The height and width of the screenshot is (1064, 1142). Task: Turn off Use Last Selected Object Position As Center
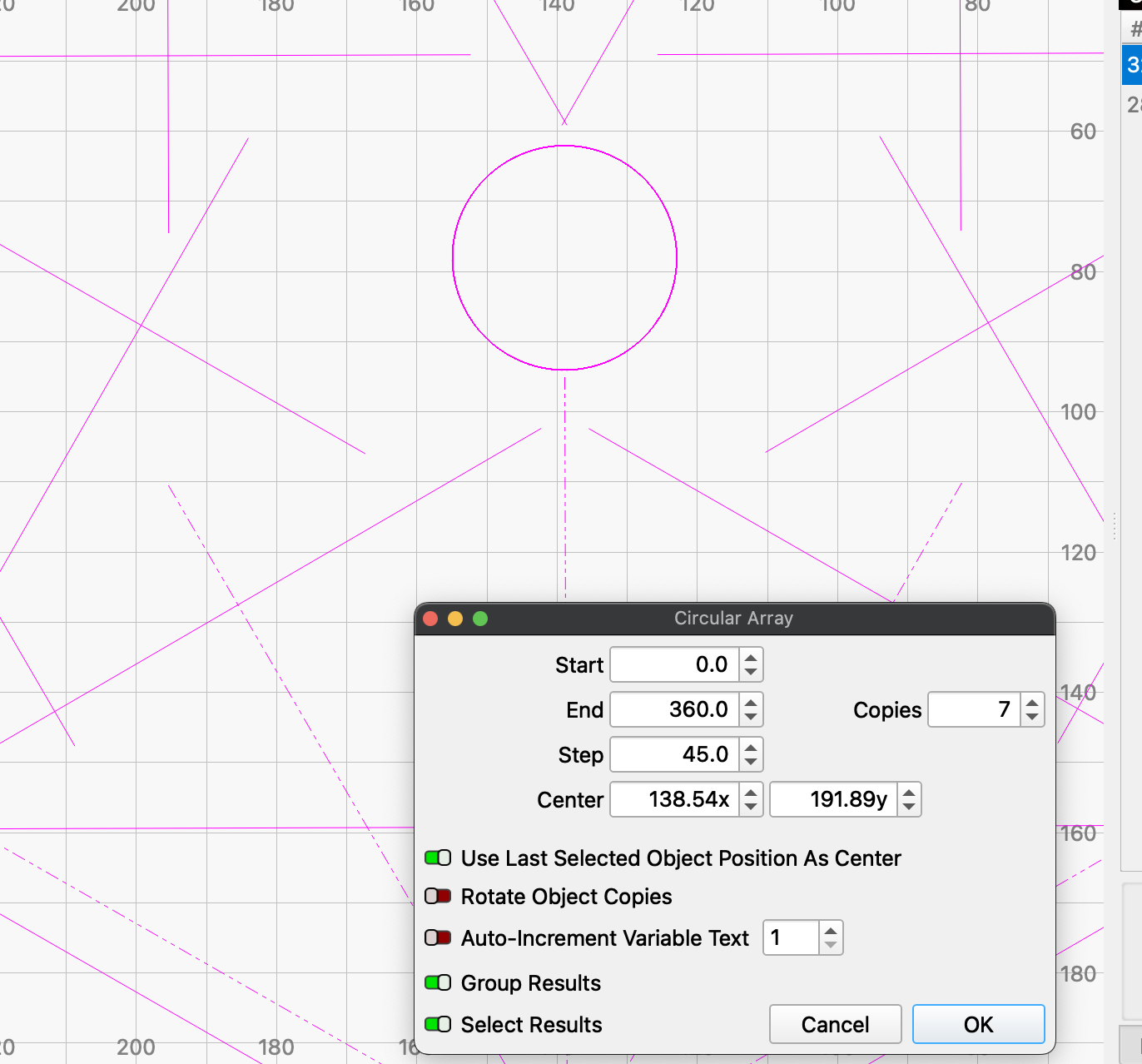[x=439, y=858]
